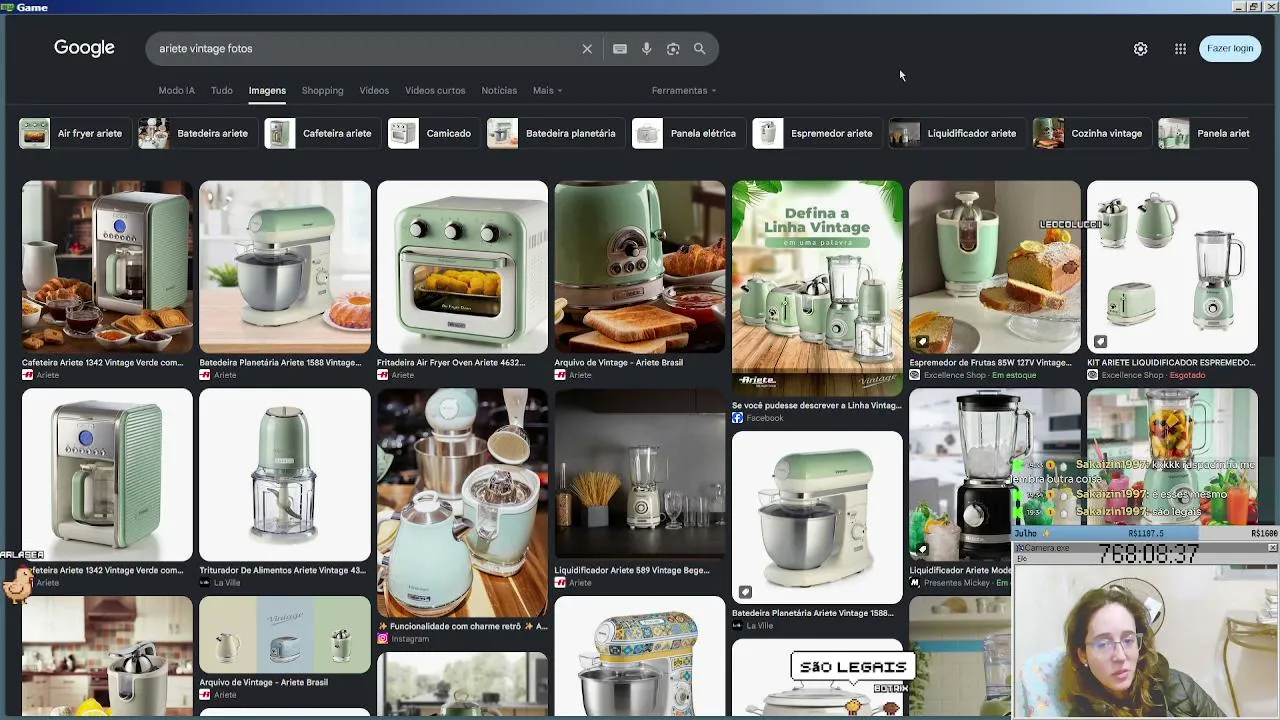The width and height of the screenshot is (1280, 720).
Task: Open the 'Defina a Linha Vintage' image
Action: pyautogui.click(x=817, y=288)
